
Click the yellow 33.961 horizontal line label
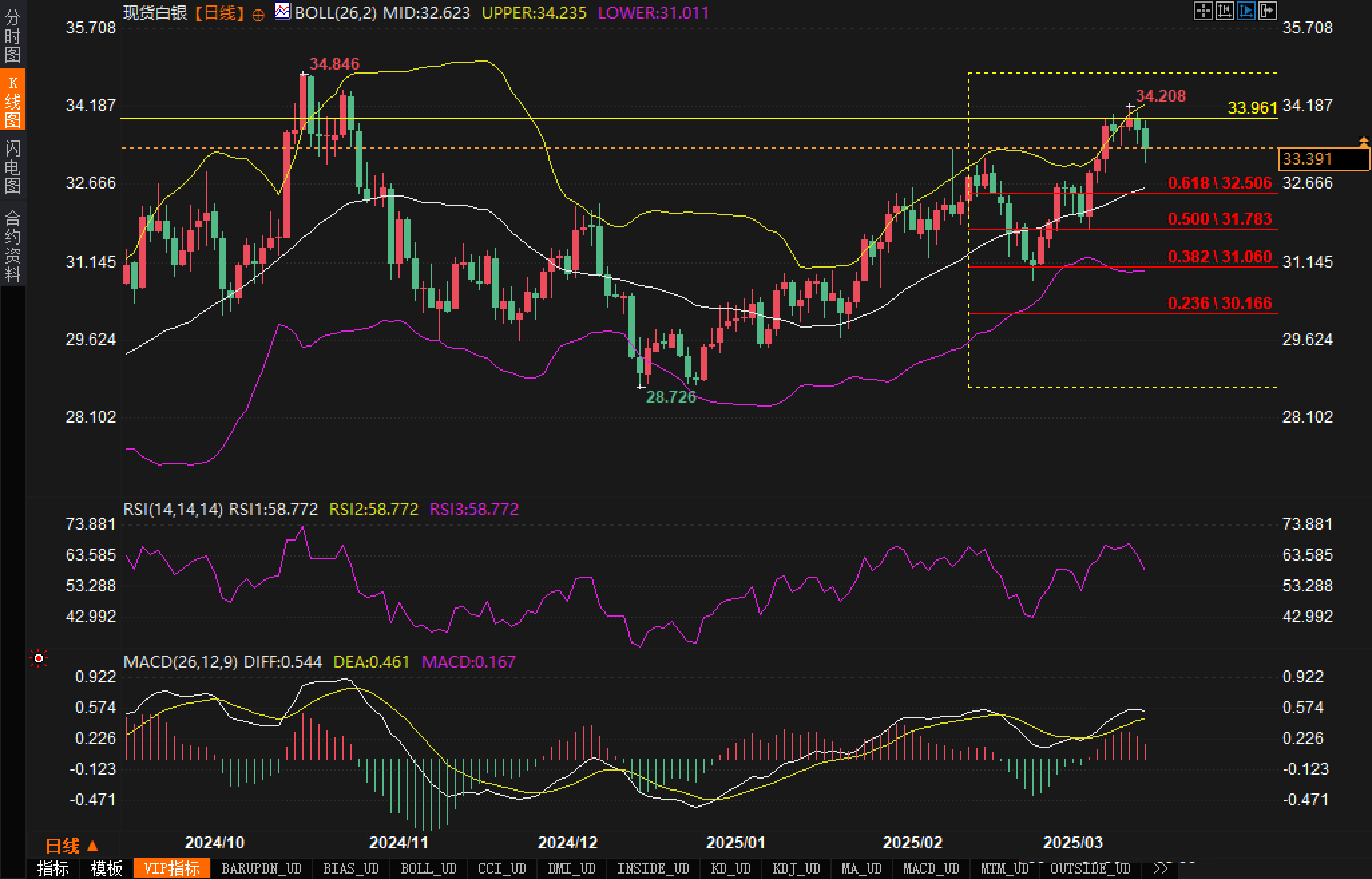point(1253,108)
